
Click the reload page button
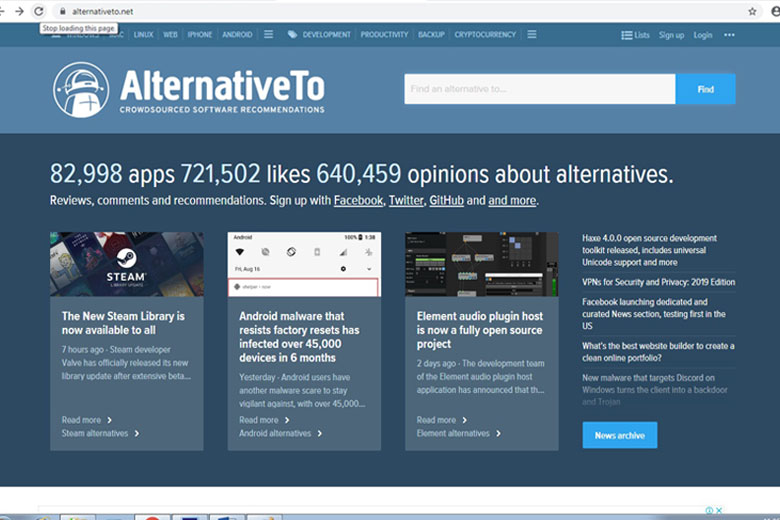tap(39, 11)
